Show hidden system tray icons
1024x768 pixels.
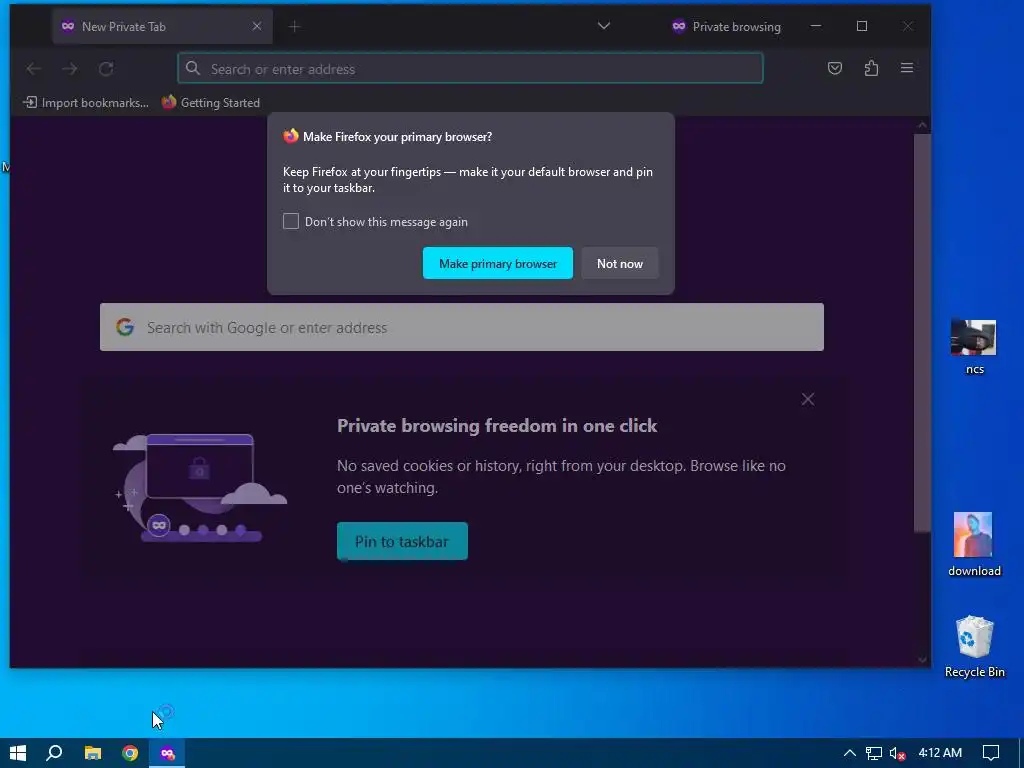click(850, 753)
